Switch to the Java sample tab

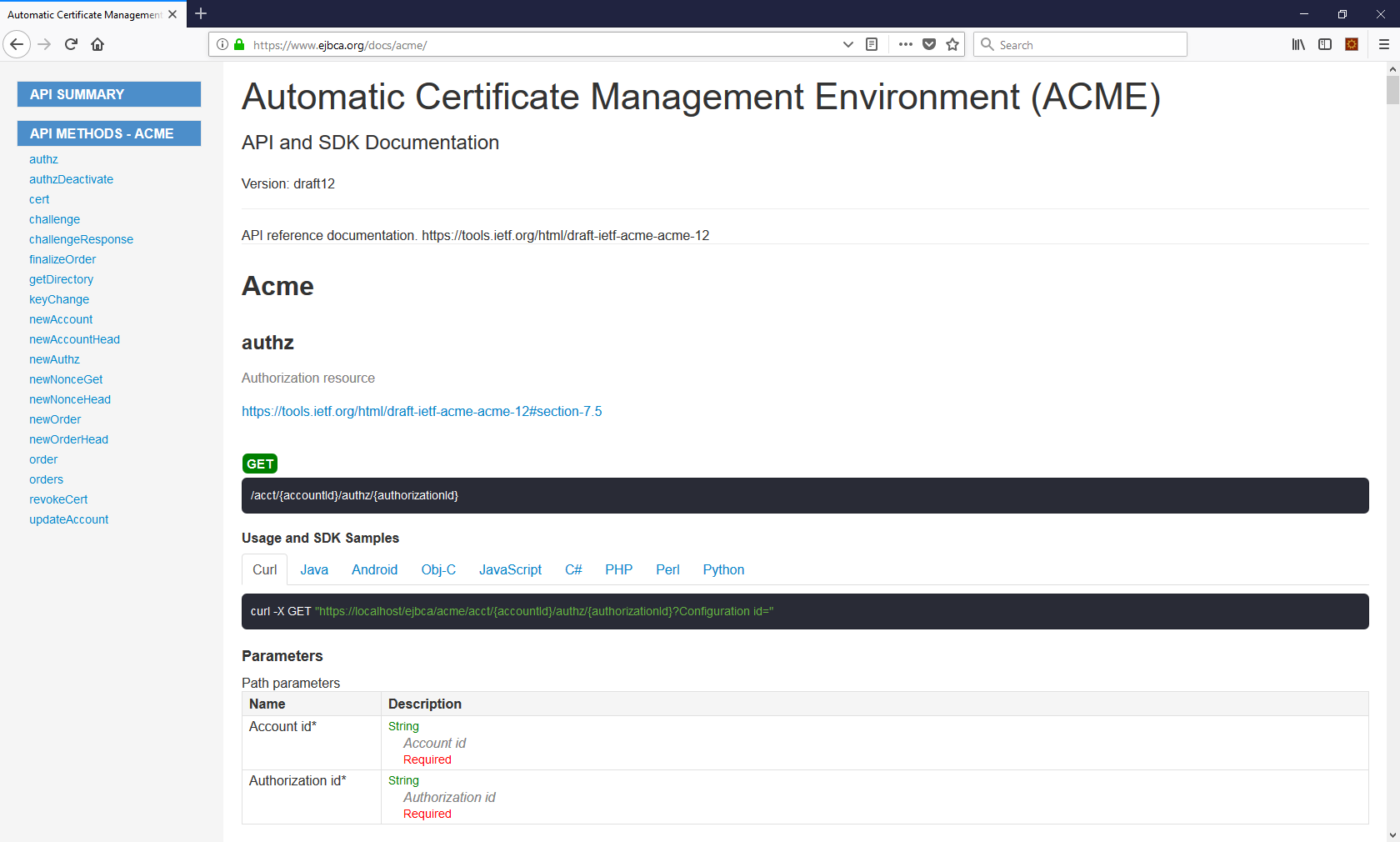coord(314,569)
